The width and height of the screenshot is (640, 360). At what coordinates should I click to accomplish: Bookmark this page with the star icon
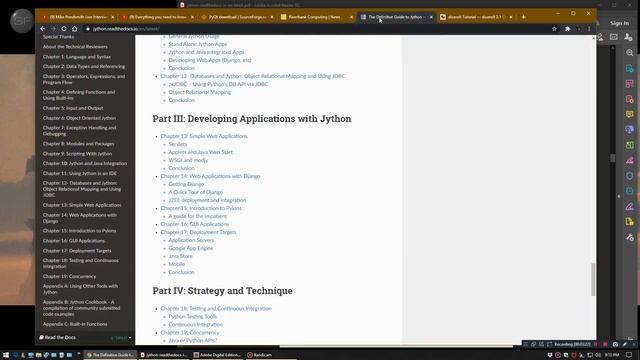pos(554,29)
